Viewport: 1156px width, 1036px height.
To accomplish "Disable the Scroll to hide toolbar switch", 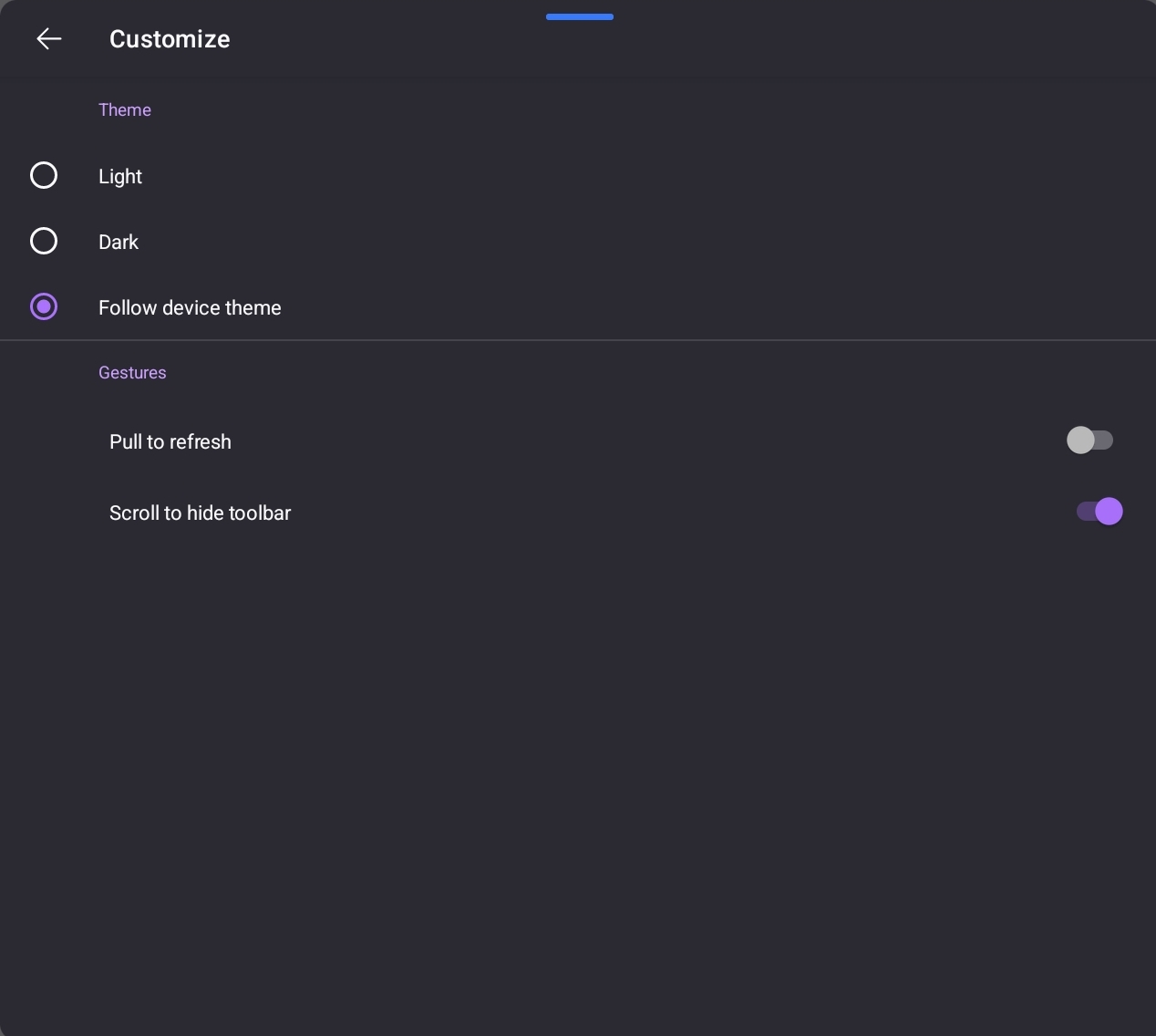I will pos(1099,512).
